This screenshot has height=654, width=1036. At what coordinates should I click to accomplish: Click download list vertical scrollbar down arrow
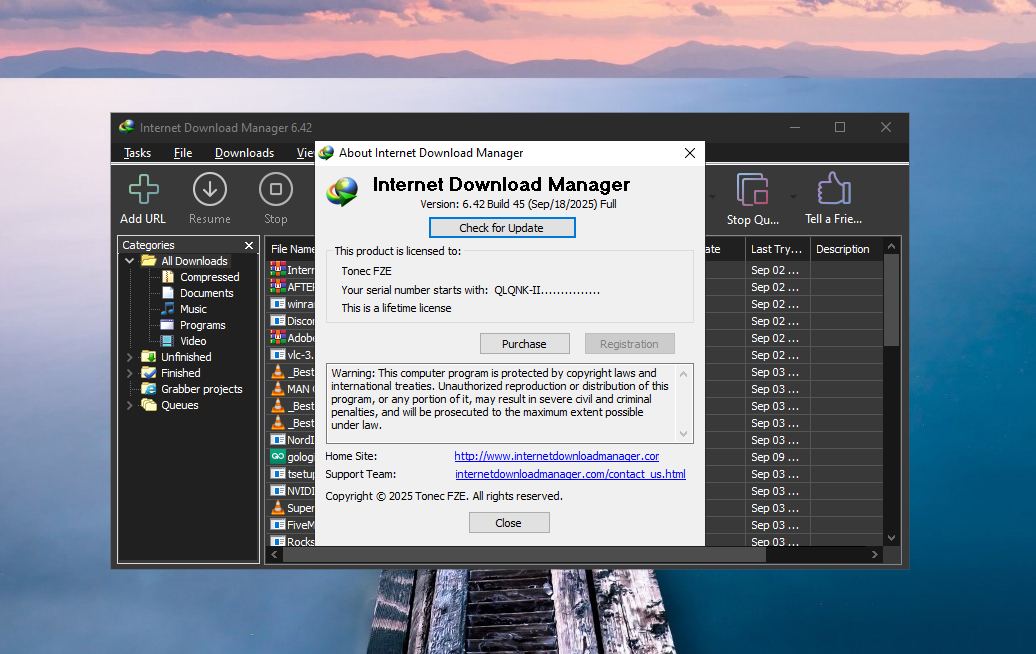[891, 538]
